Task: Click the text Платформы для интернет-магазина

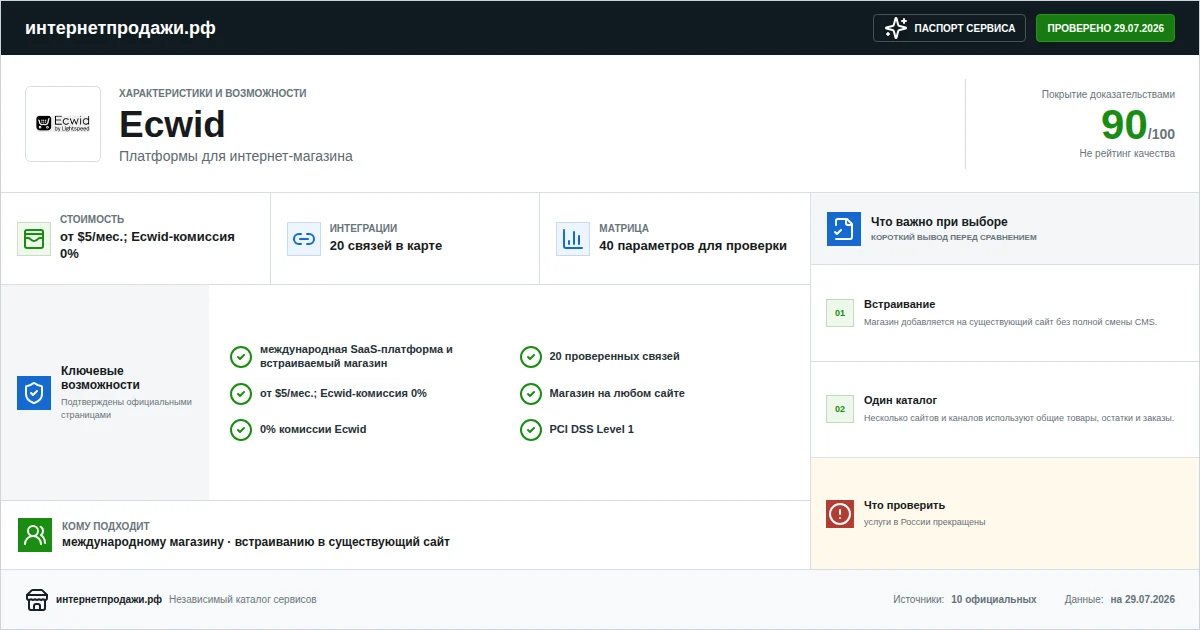Action: (x=236, y=156)
